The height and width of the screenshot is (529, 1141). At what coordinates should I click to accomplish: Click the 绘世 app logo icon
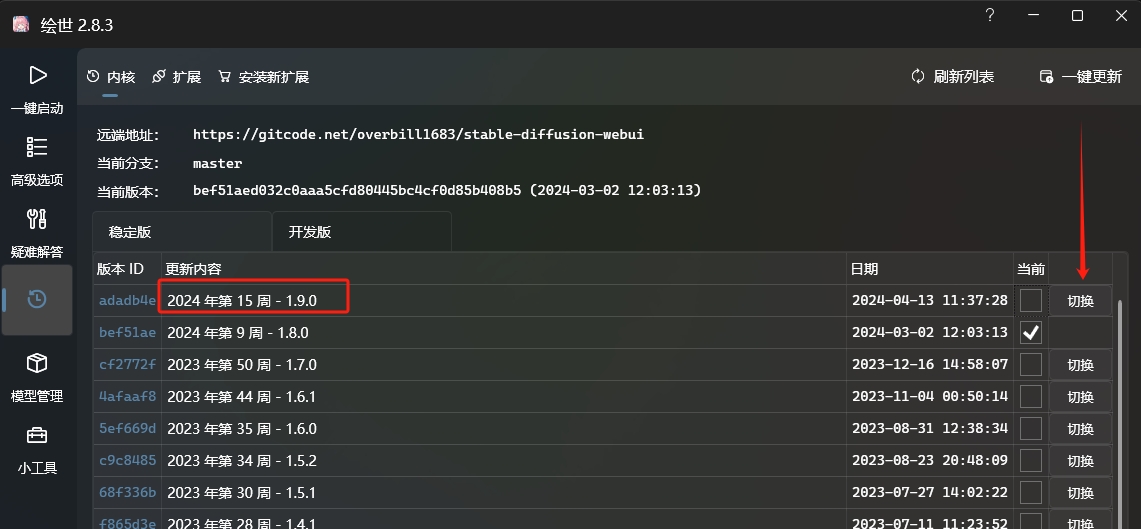coord(21,24)
